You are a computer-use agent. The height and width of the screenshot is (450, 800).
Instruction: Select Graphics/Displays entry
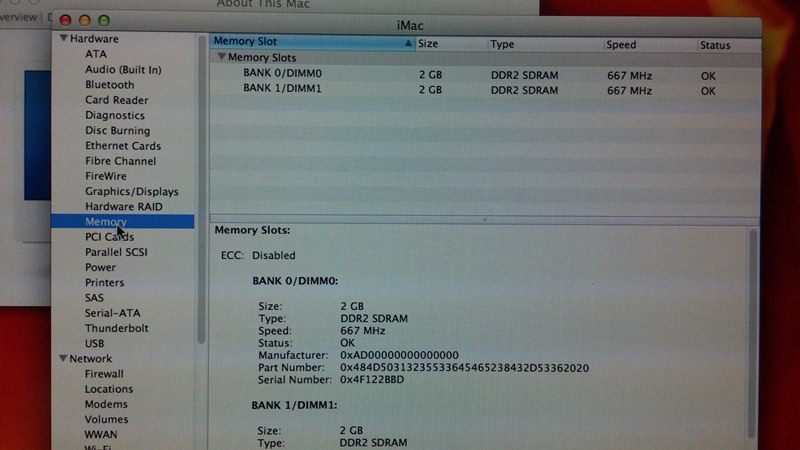tap(132, 191)
